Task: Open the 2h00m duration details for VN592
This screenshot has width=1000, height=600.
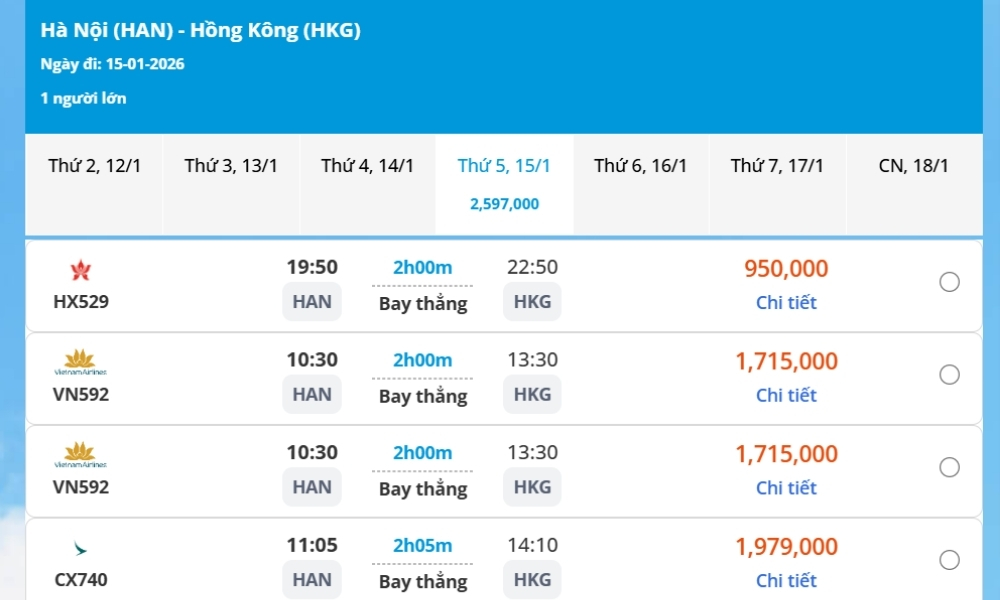Action: tap(421, 359)
